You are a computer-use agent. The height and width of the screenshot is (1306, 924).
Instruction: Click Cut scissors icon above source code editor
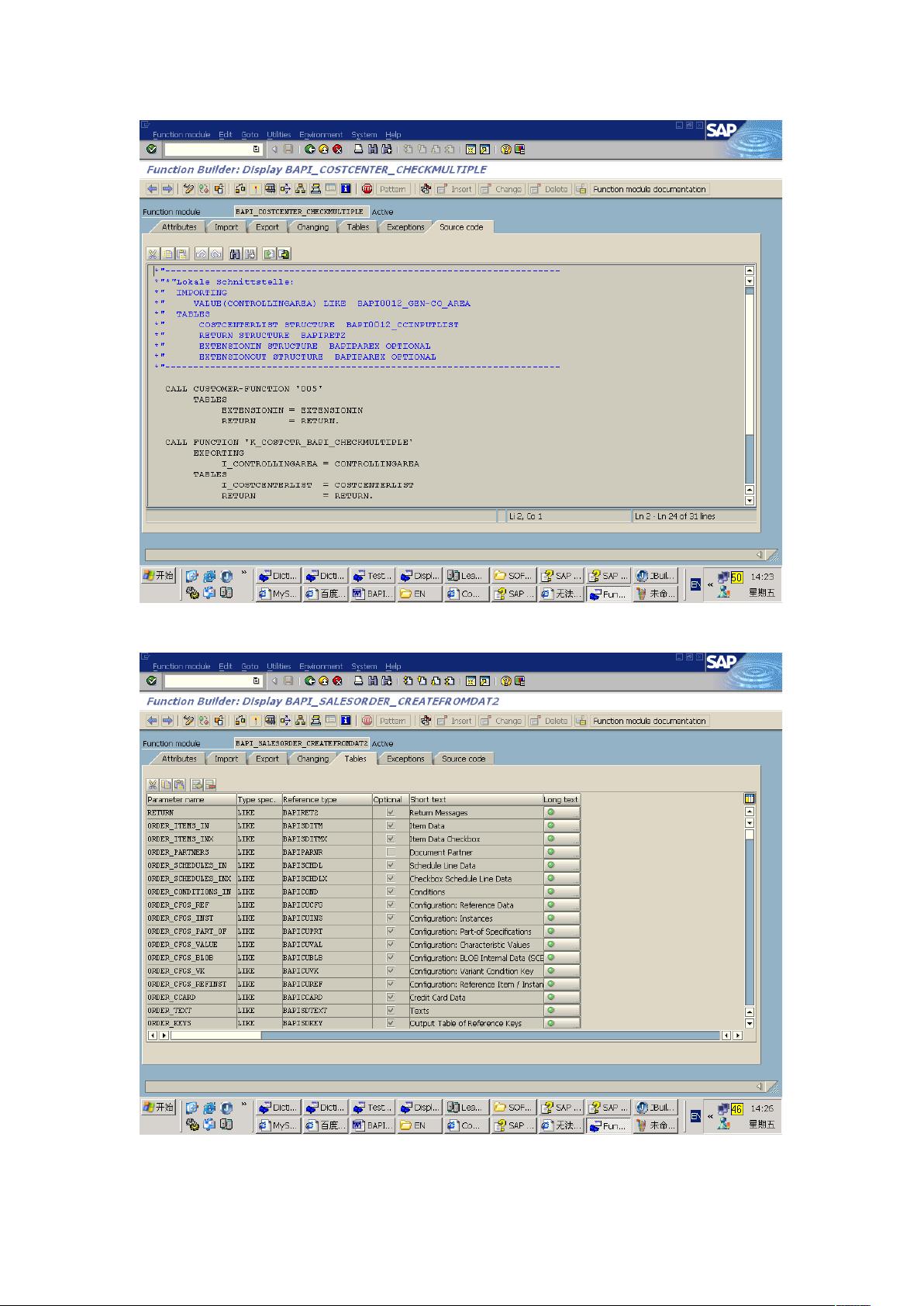tap(153, 254)
